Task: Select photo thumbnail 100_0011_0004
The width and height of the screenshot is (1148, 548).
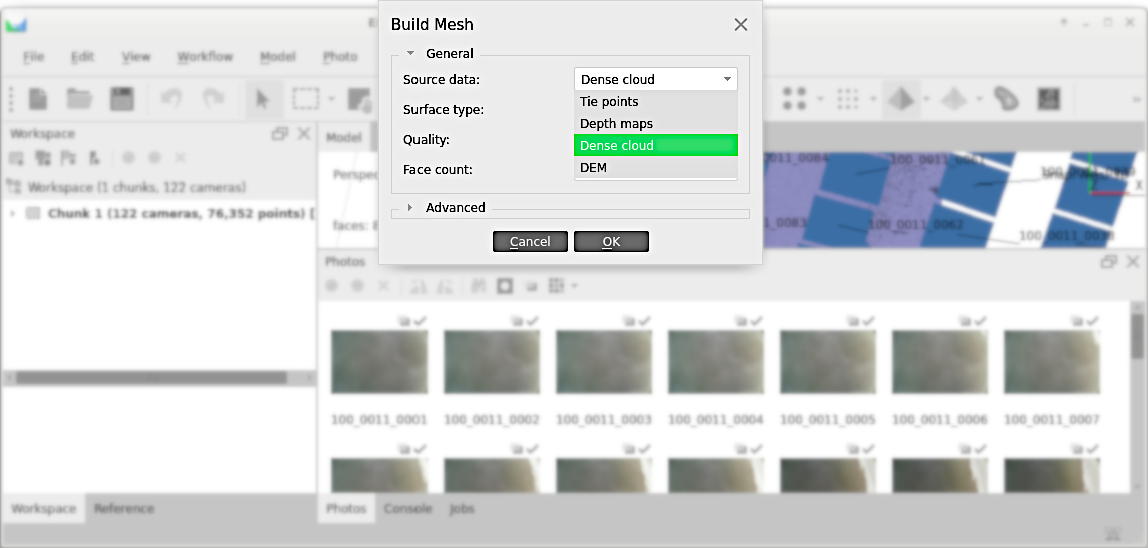Action: tap(715, 362)
